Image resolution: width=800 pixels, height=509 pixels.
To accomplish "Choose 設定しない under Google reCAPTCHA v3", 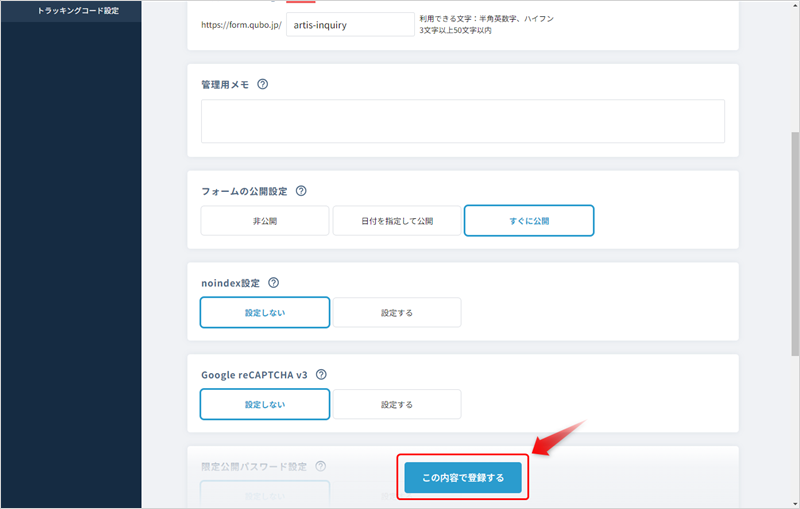I will (265, 404).
